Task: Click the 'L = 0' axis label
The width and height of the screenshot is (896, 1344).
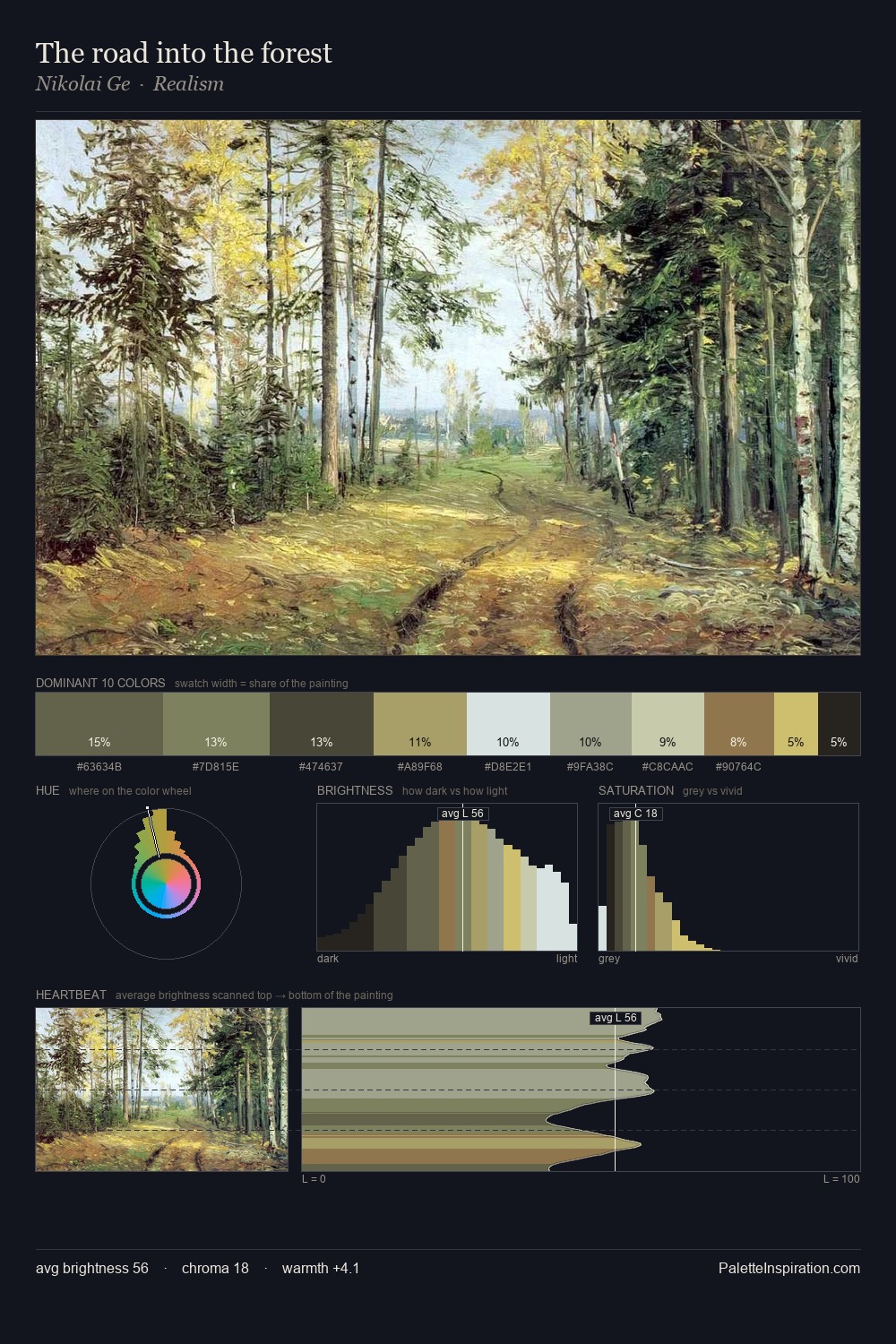Action: tap(314, 1179)
